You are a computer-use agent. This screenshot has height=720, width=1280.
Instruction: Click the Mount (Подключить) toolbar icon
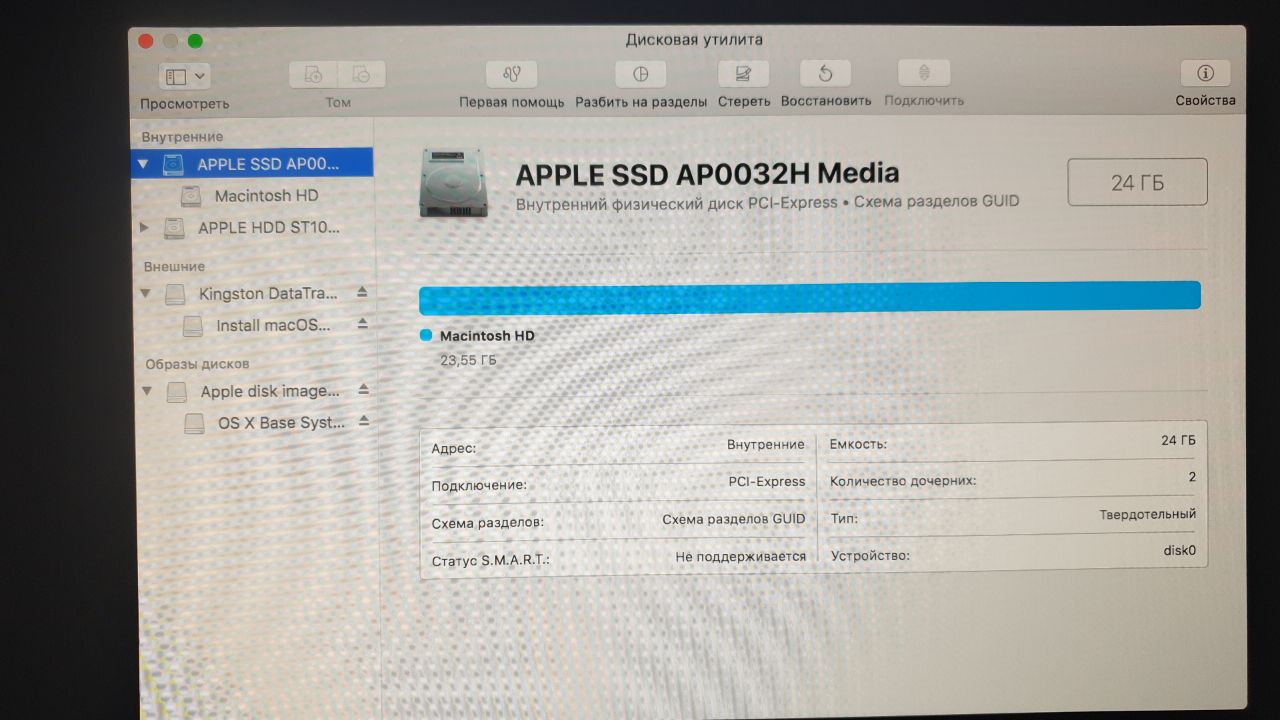click(x=924, y=73)
